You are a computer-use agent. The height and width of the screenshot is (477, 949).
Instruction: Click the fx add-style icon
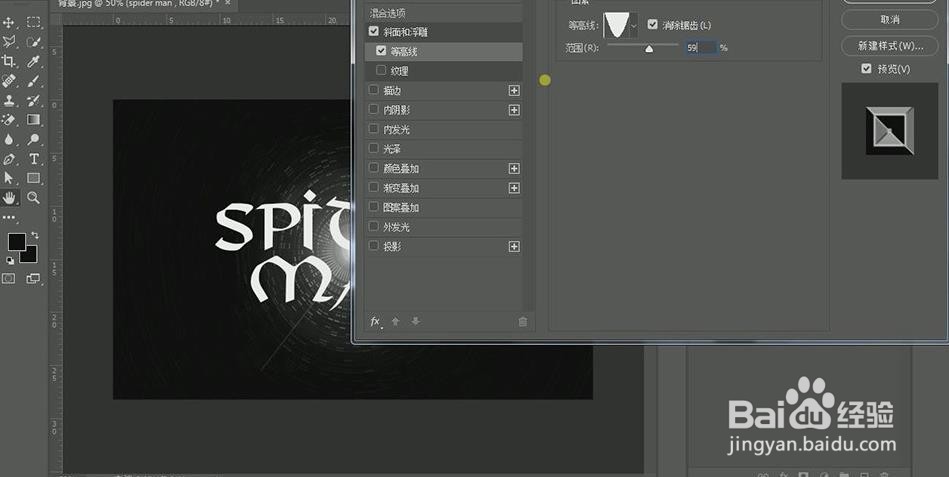tap(376, 321)
